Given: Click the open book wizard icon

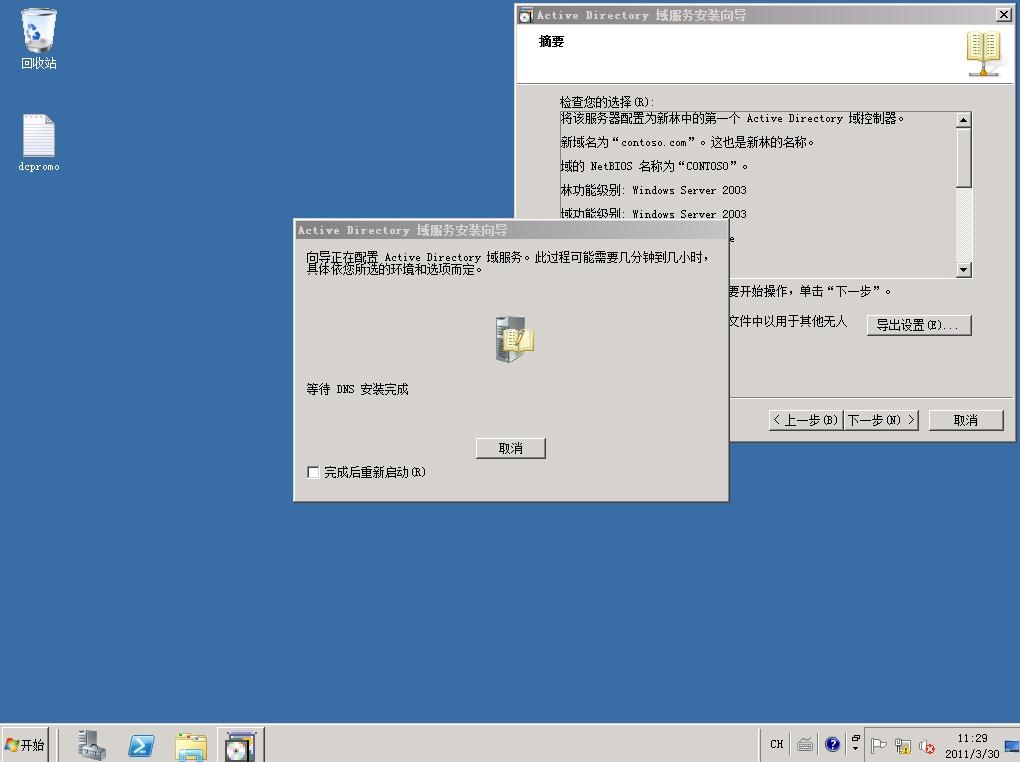Looking at the screenshot, I should pos(983,53).
